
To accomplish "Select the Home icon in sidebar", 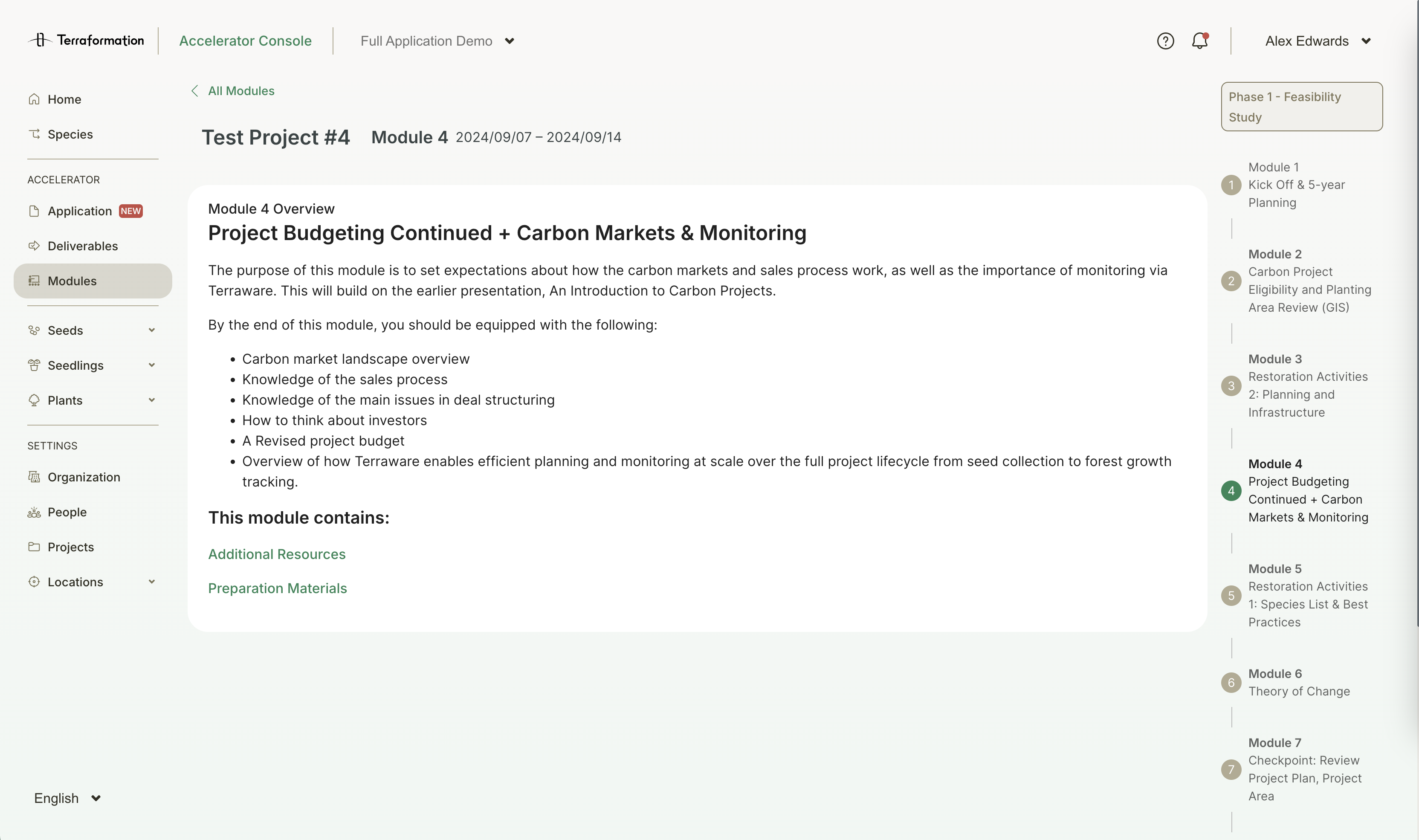I will (x=35, y=98).
